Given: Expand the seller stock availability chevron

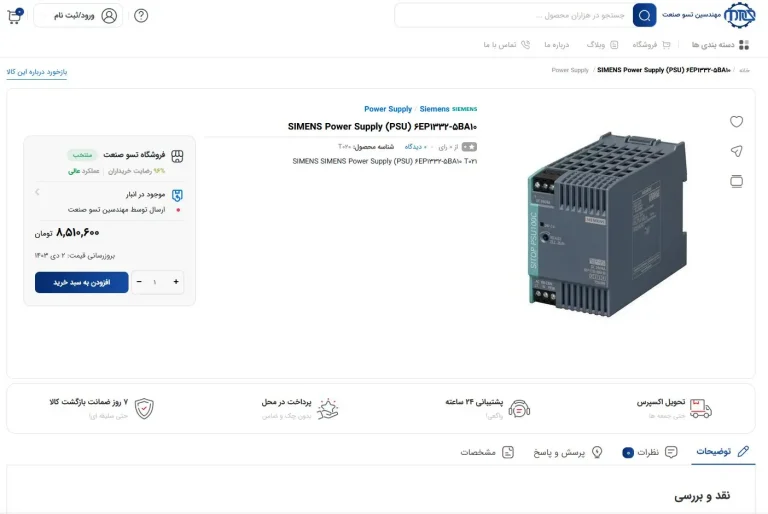Looking at the screenshot, I should [x=37, y=192].
